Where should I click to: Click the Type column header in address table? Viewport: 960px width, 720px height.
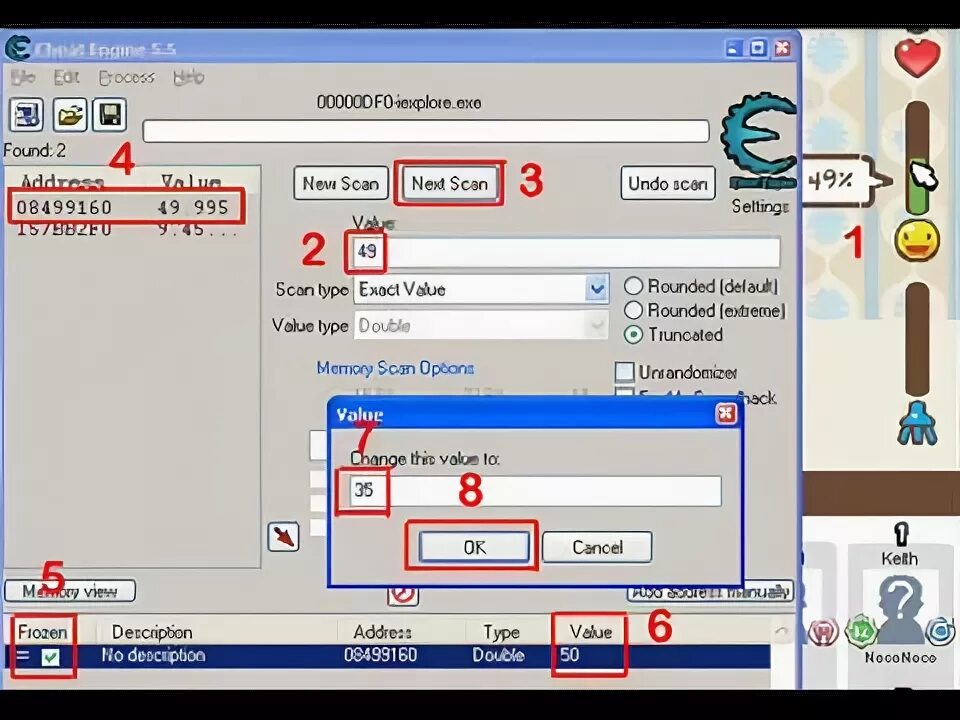501,632
